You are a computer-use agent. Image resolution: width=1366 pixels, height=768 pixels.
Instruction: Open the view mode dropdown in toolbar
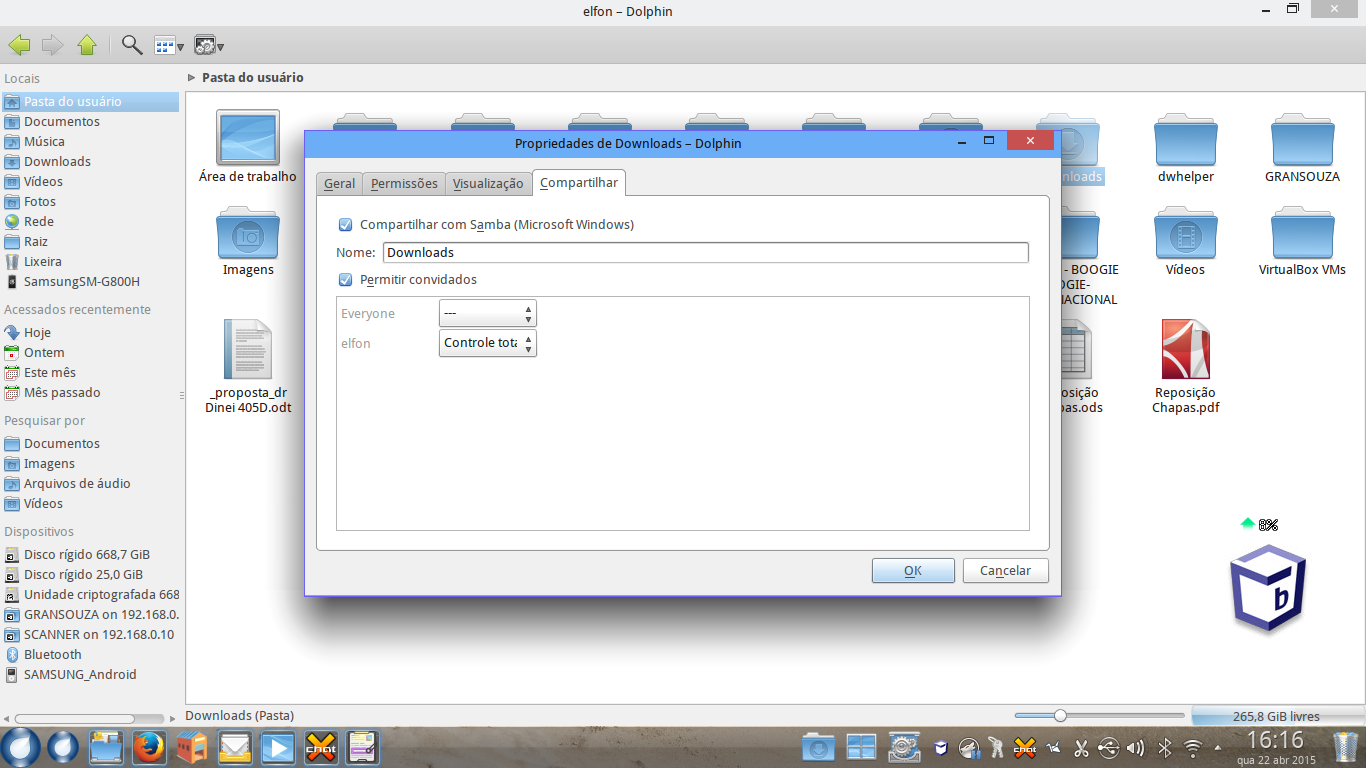coord(168,45)
